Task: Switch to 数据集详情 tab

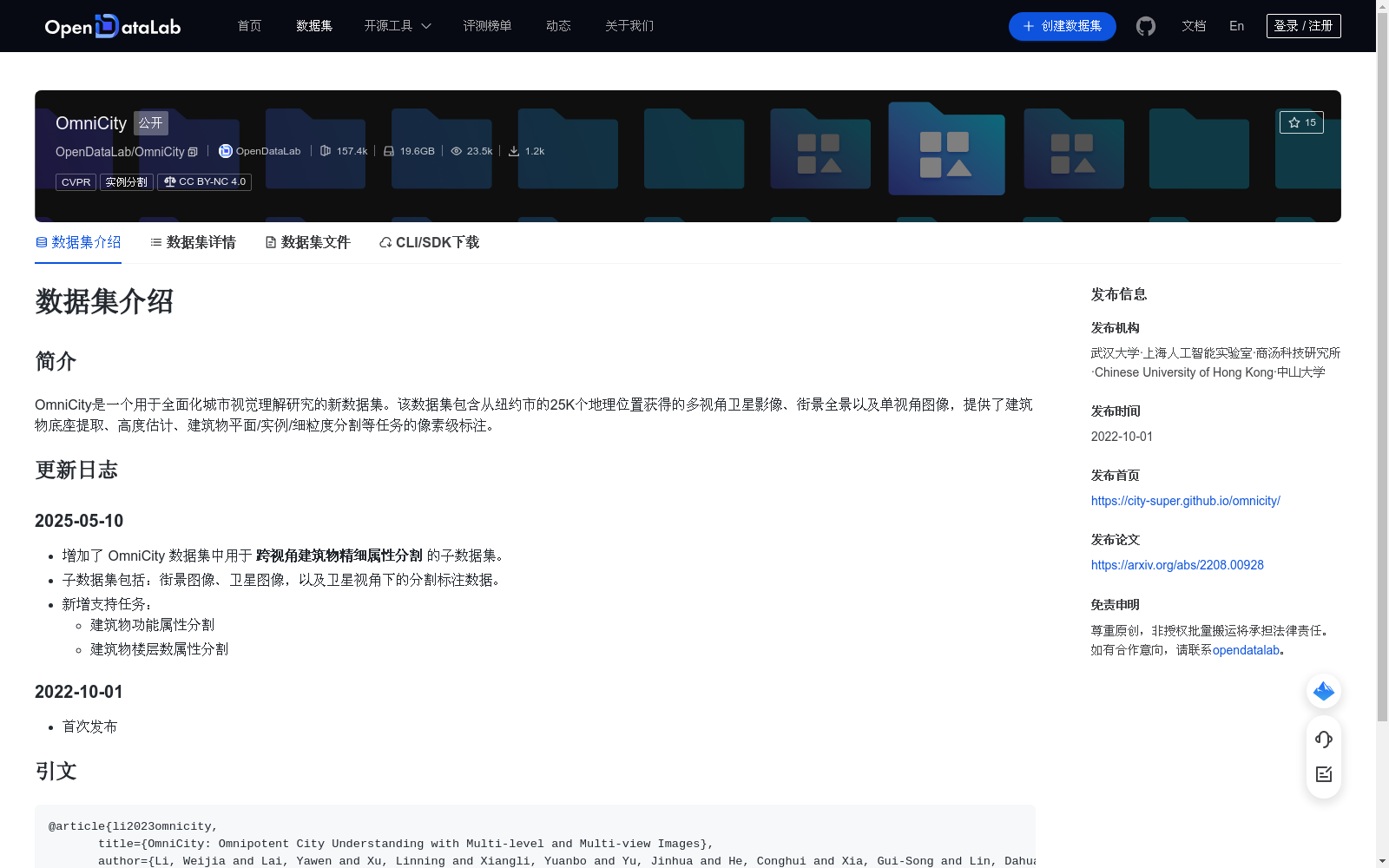Action: (x=193, y=242)
